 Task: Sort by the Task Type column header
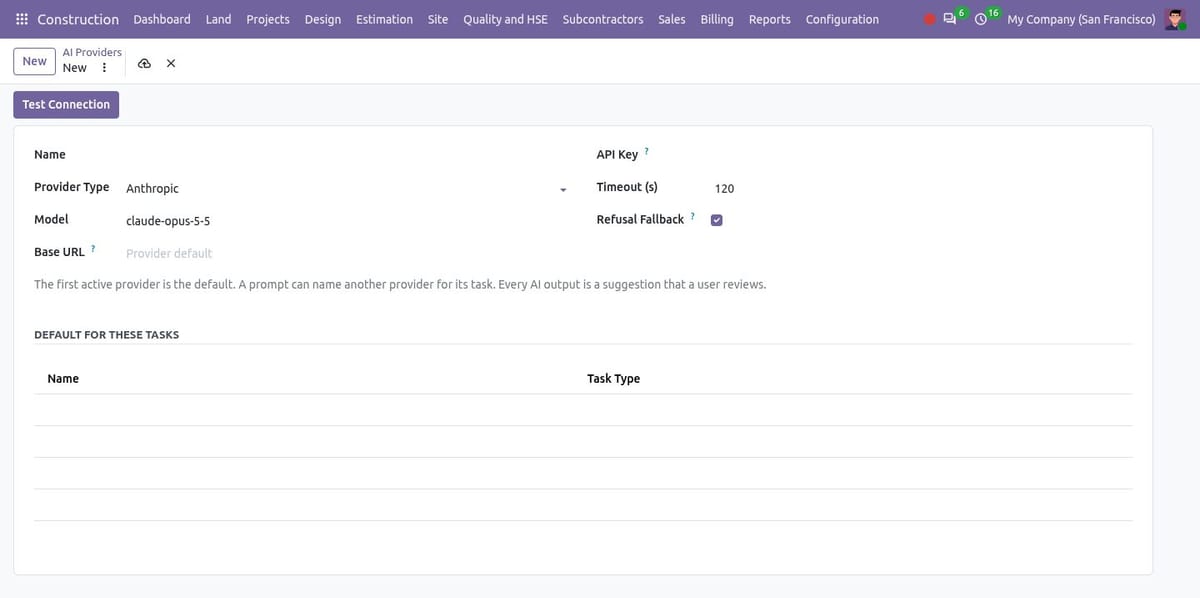(613, 379)
